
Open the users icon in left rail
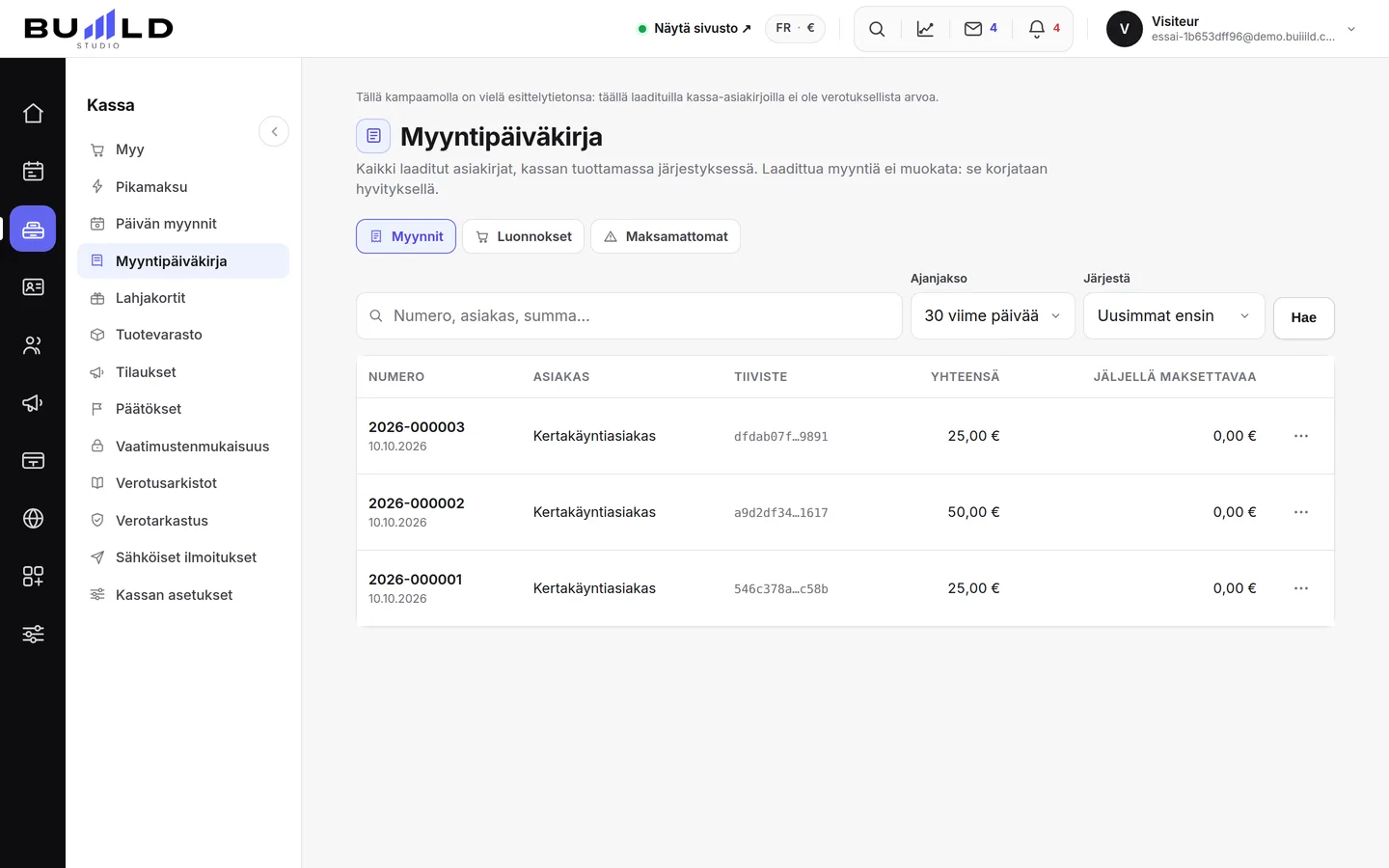point(33,344)
